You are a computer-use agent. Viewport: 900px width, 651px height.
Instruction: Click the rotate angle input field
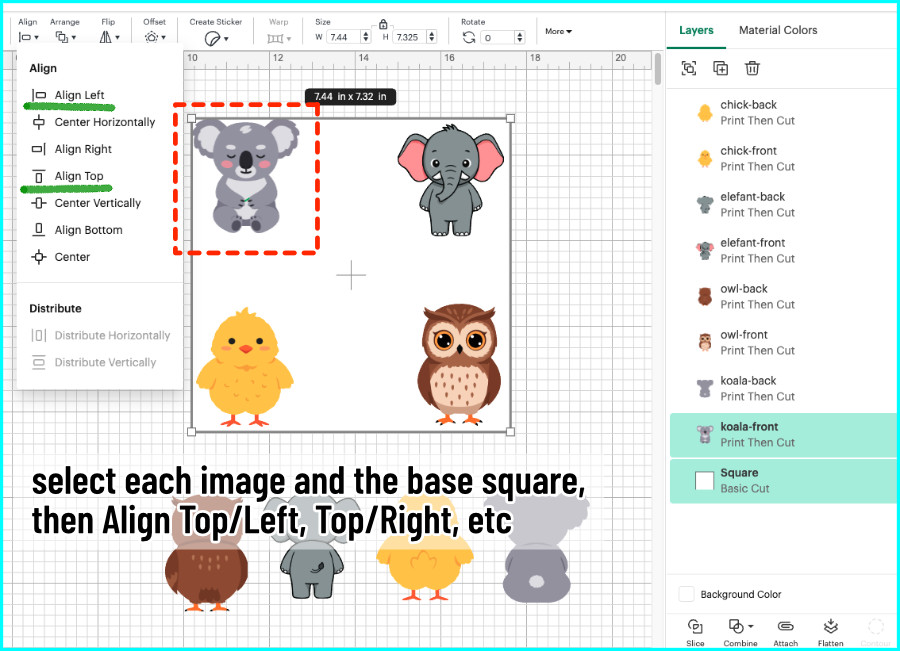497,37
